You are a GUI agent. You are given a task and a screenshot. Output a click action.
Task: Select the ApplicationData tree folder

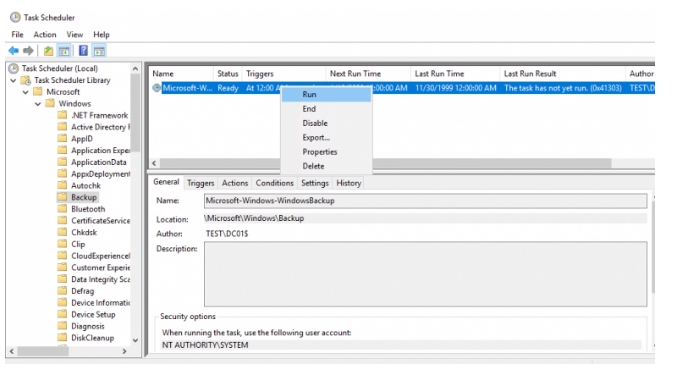(99, 162)
